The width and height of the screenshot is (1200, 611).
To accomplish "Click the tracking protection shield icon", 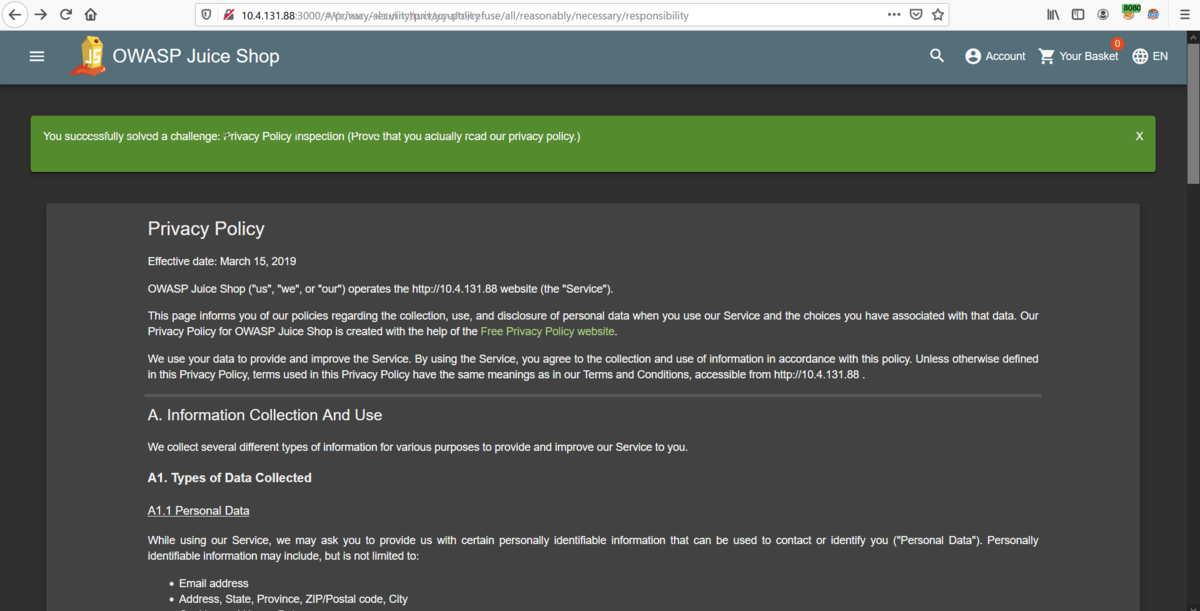I will pos(207,15).
